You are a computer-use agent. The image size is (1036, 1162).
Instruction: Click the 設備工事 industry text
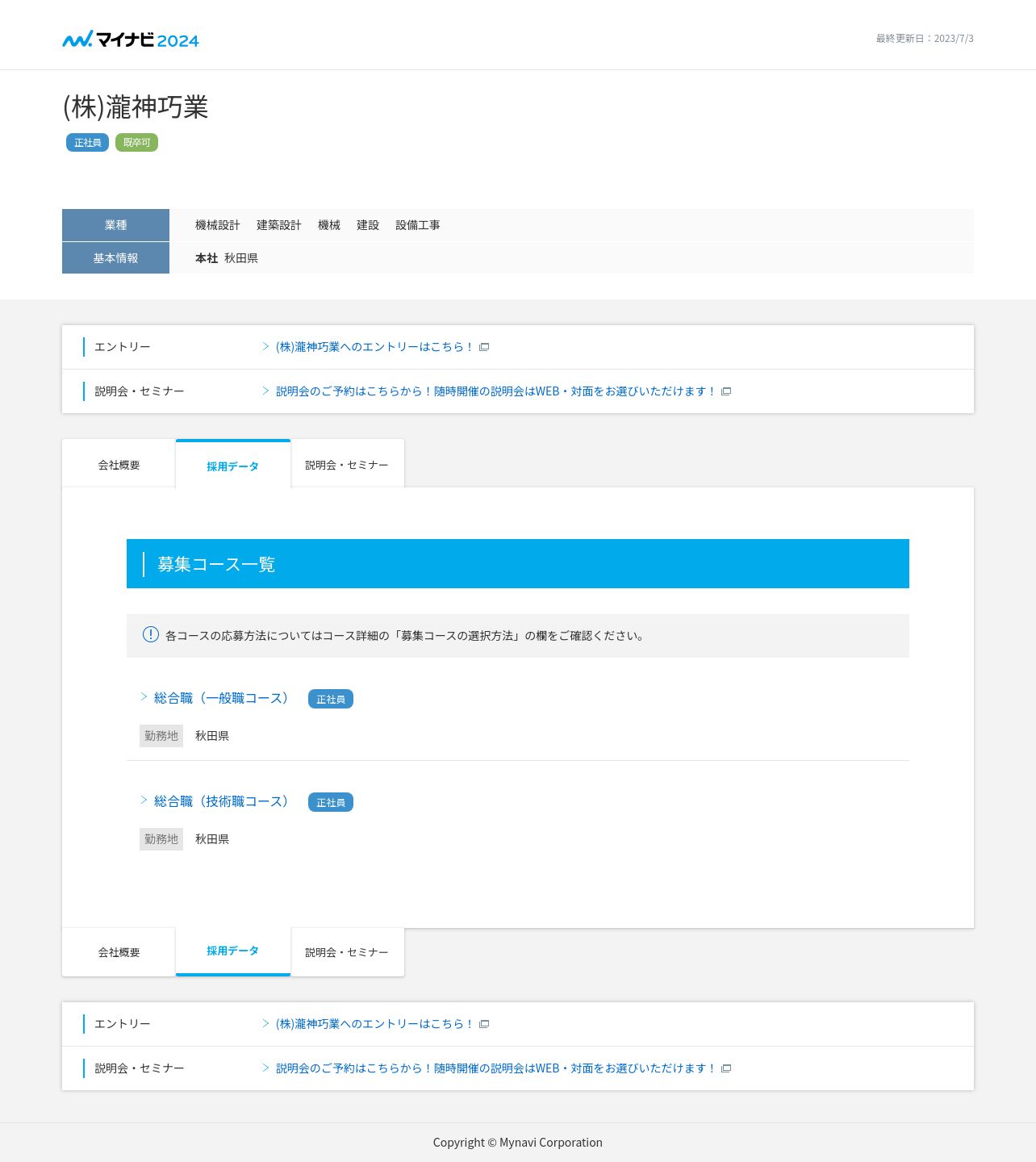pyautogui.click(x=418, y=225)
